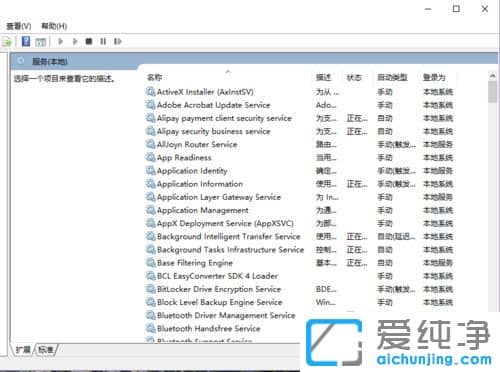Select AppX Deployment Service (AppXSVC)
The height and width of the screenshot is (372, 500).
(x=225, y=224)
